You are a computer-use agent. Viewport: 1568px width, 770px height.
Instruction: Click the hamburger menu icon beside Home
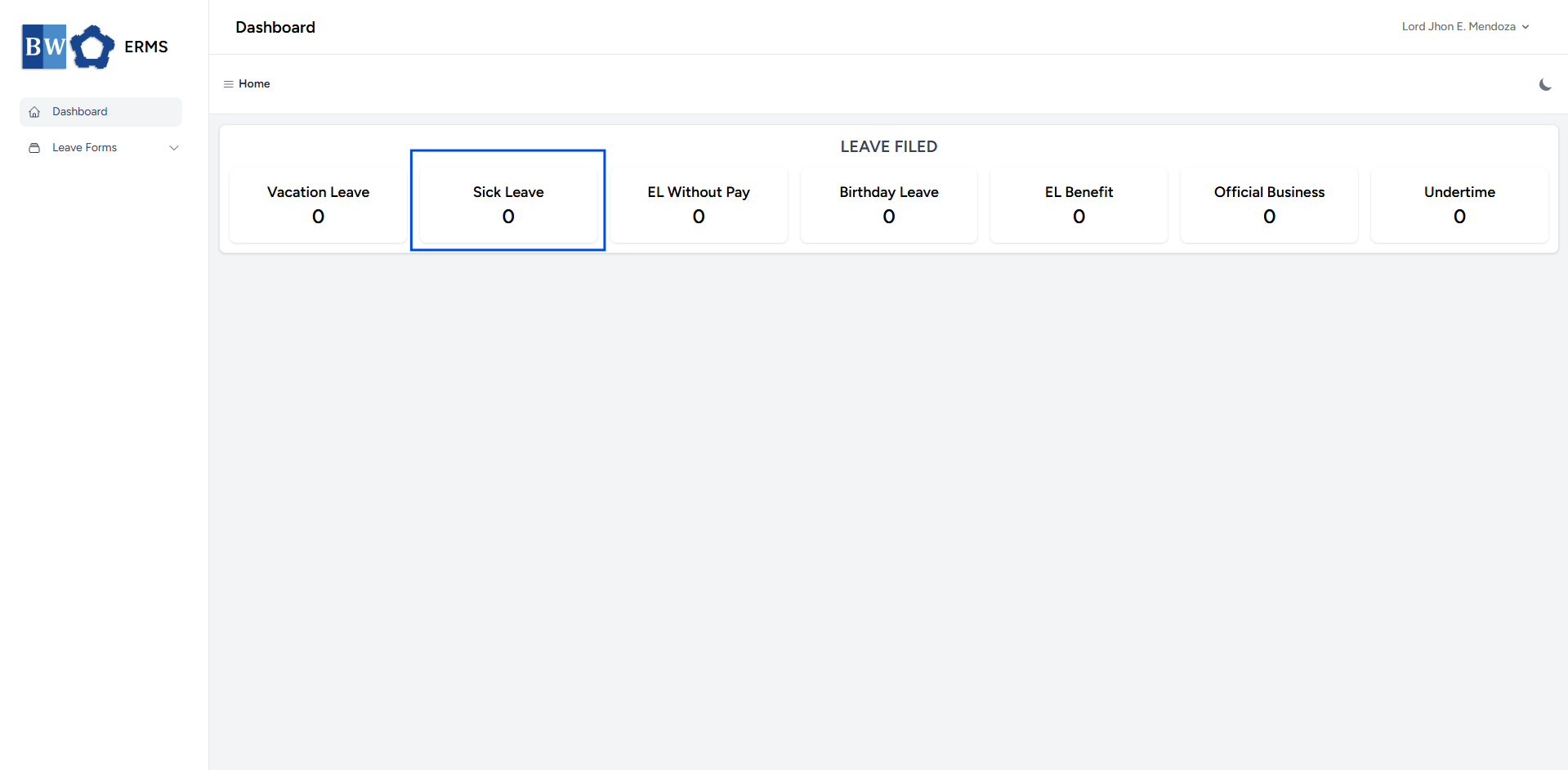pos(229,84)
